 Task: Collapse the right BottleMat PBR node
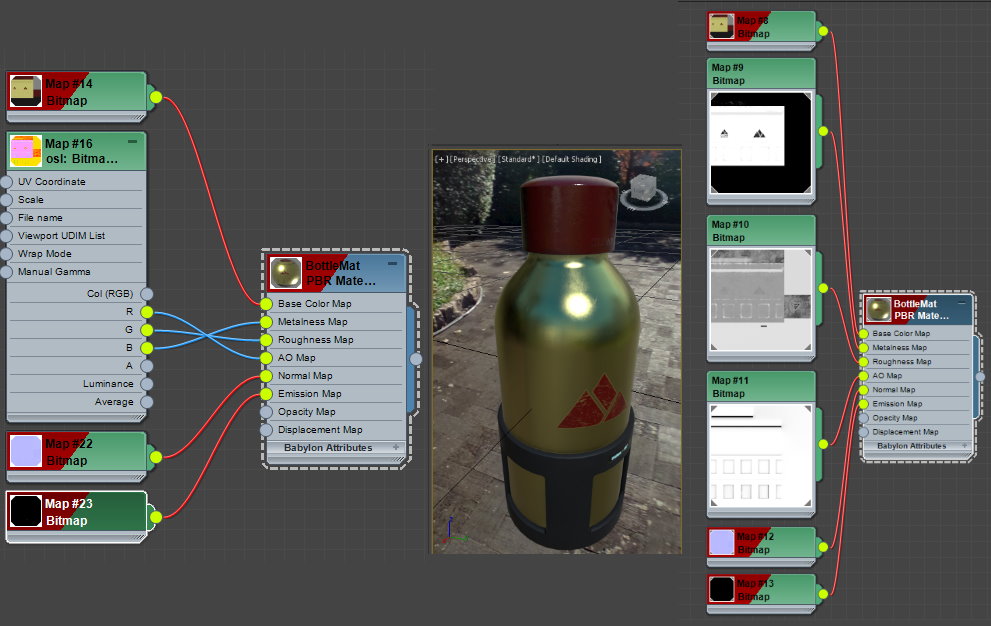click(962, 303)
